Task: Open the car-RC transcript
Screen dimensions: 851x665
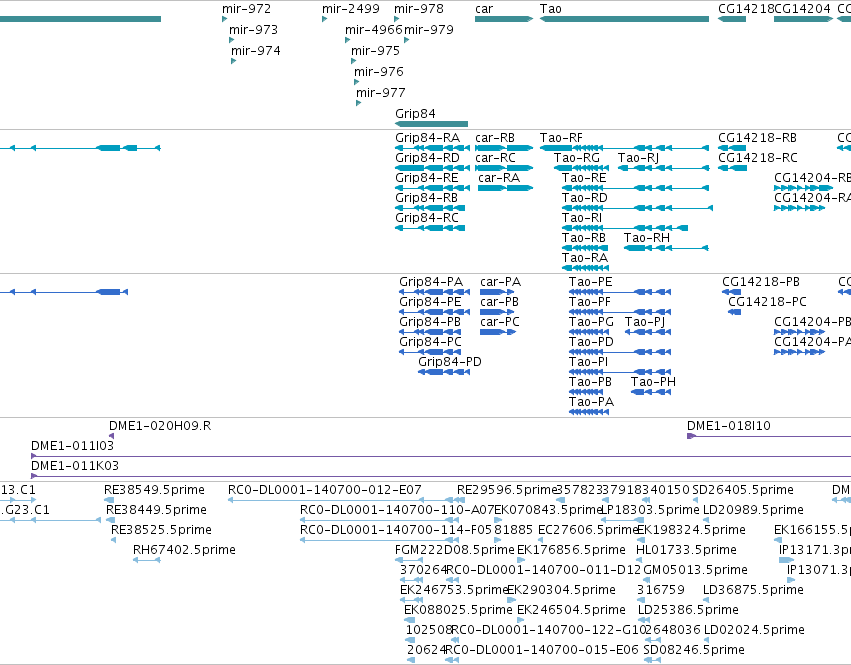Action: pos(504,168)
